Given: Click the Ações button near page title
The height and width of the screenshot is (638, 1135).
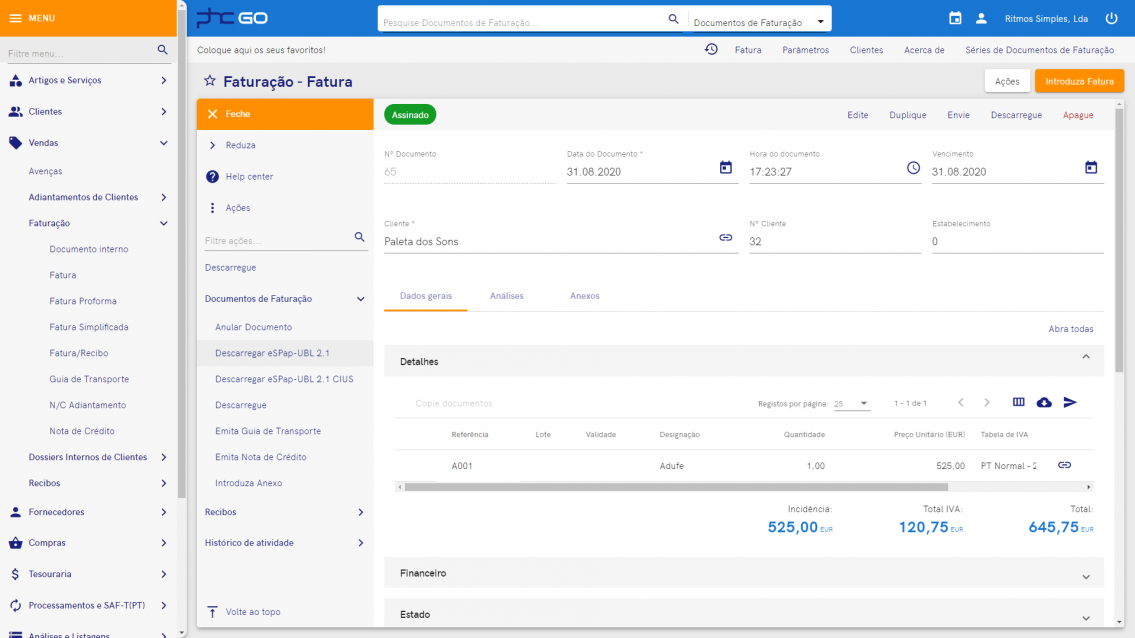Looking at the screenshot, I should click(x=1007, y=81).
